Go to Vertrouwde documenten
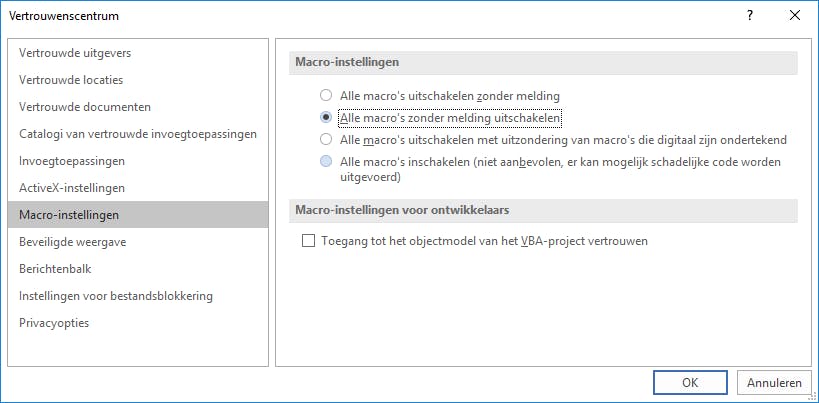819x403 pixels. (85, 107)
